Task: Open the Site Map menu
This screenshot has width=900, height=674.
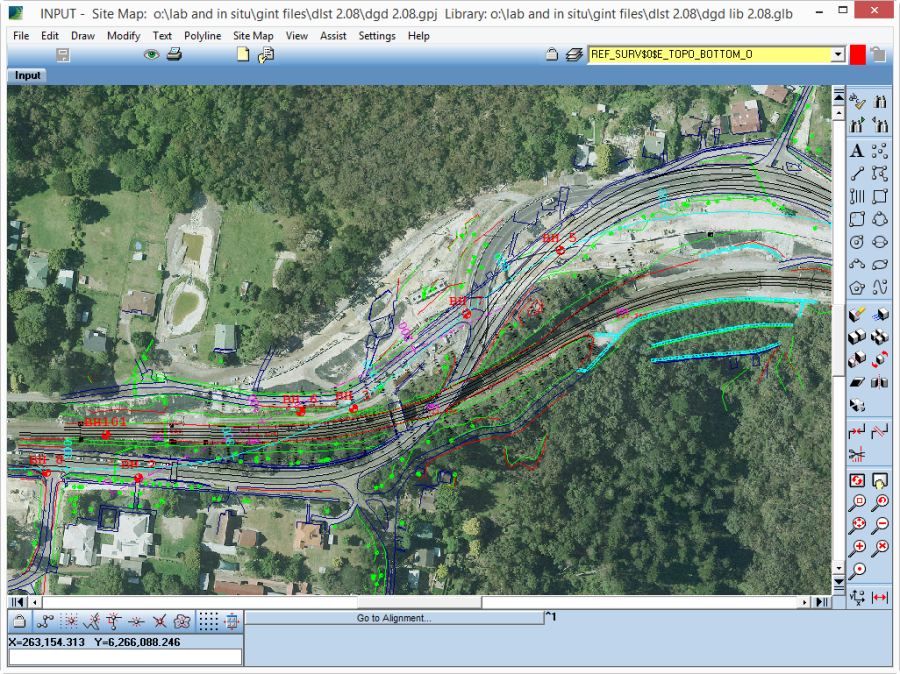Action: (253, 35)
